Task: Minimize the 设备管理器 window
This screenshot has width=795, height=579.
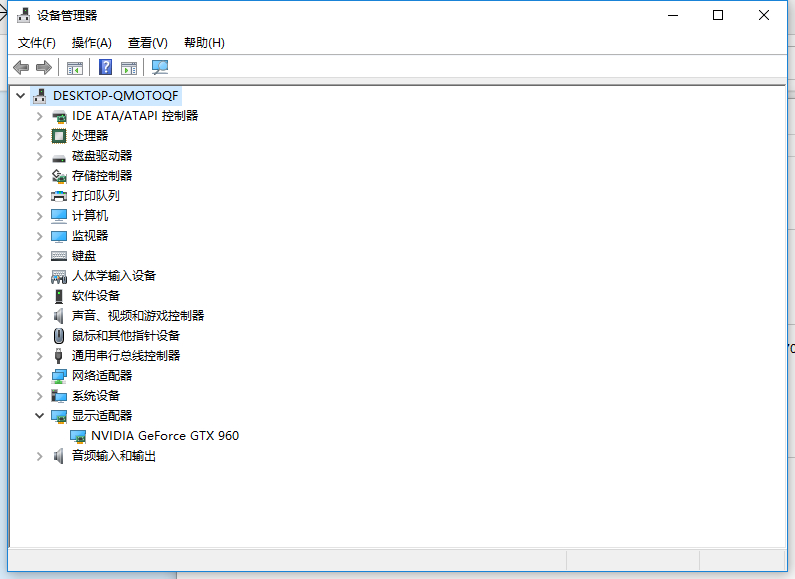Action: (x=673, y=15)
